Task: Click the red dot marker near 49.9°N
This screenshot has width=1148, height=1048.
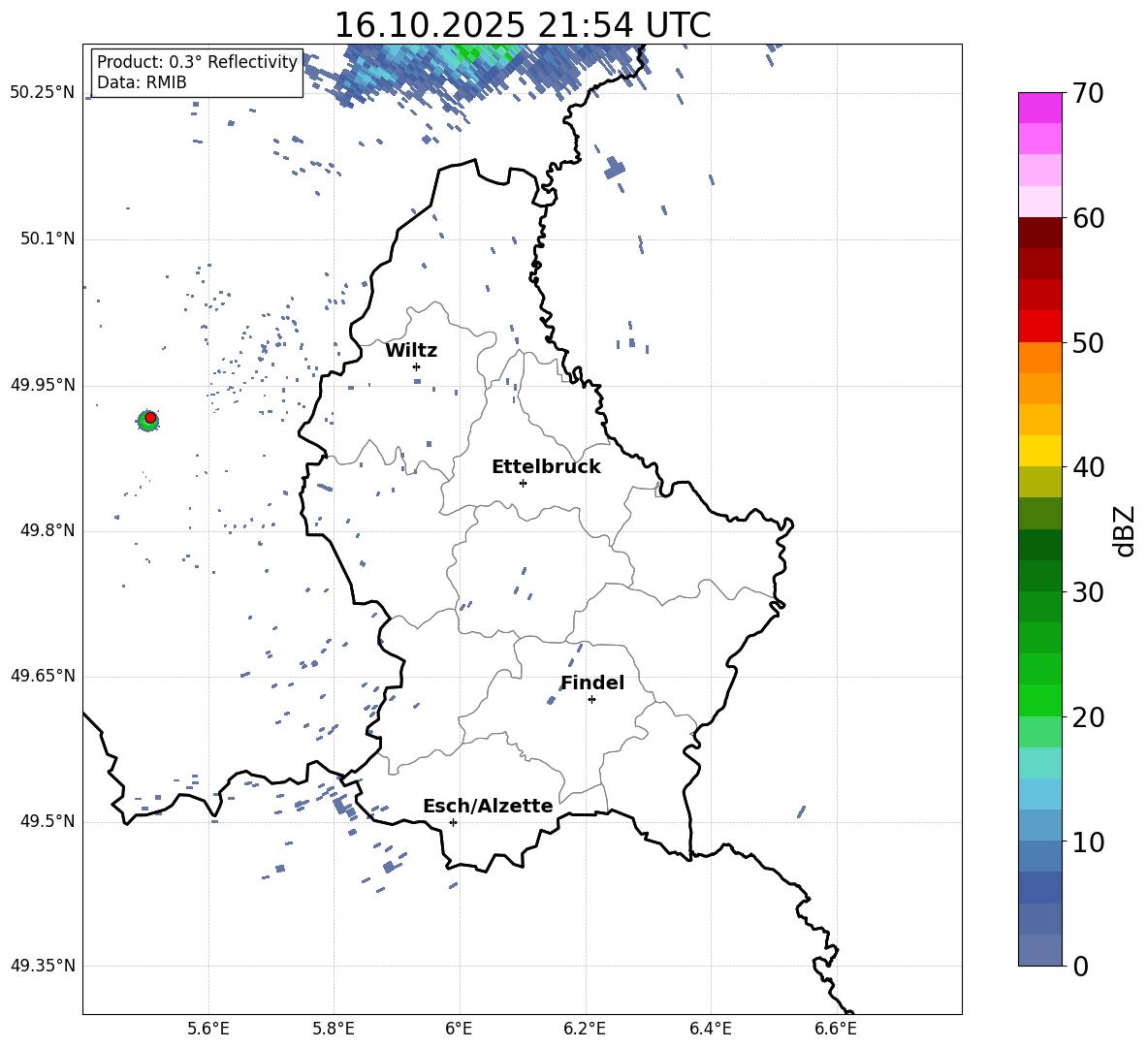Action: [x=150, y=418]
